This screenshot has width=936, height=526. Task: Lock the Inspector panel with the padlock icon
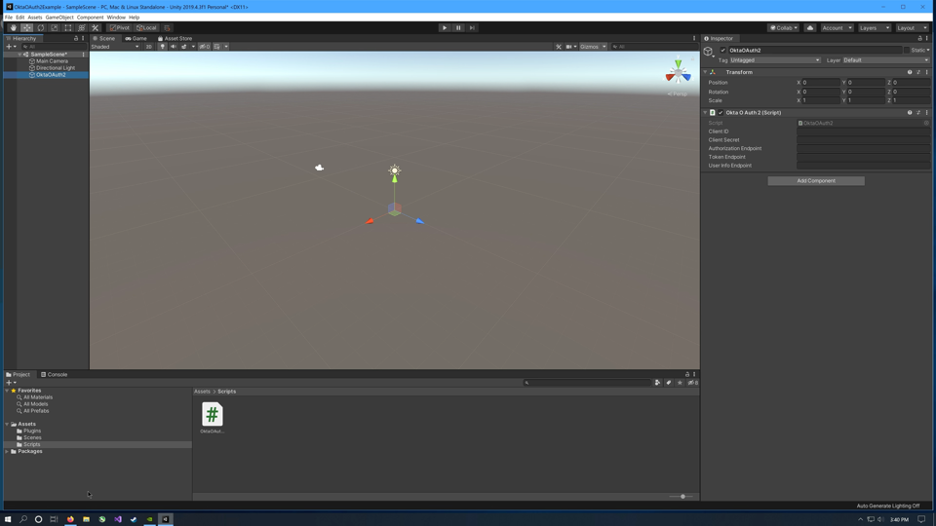(920, 38)
